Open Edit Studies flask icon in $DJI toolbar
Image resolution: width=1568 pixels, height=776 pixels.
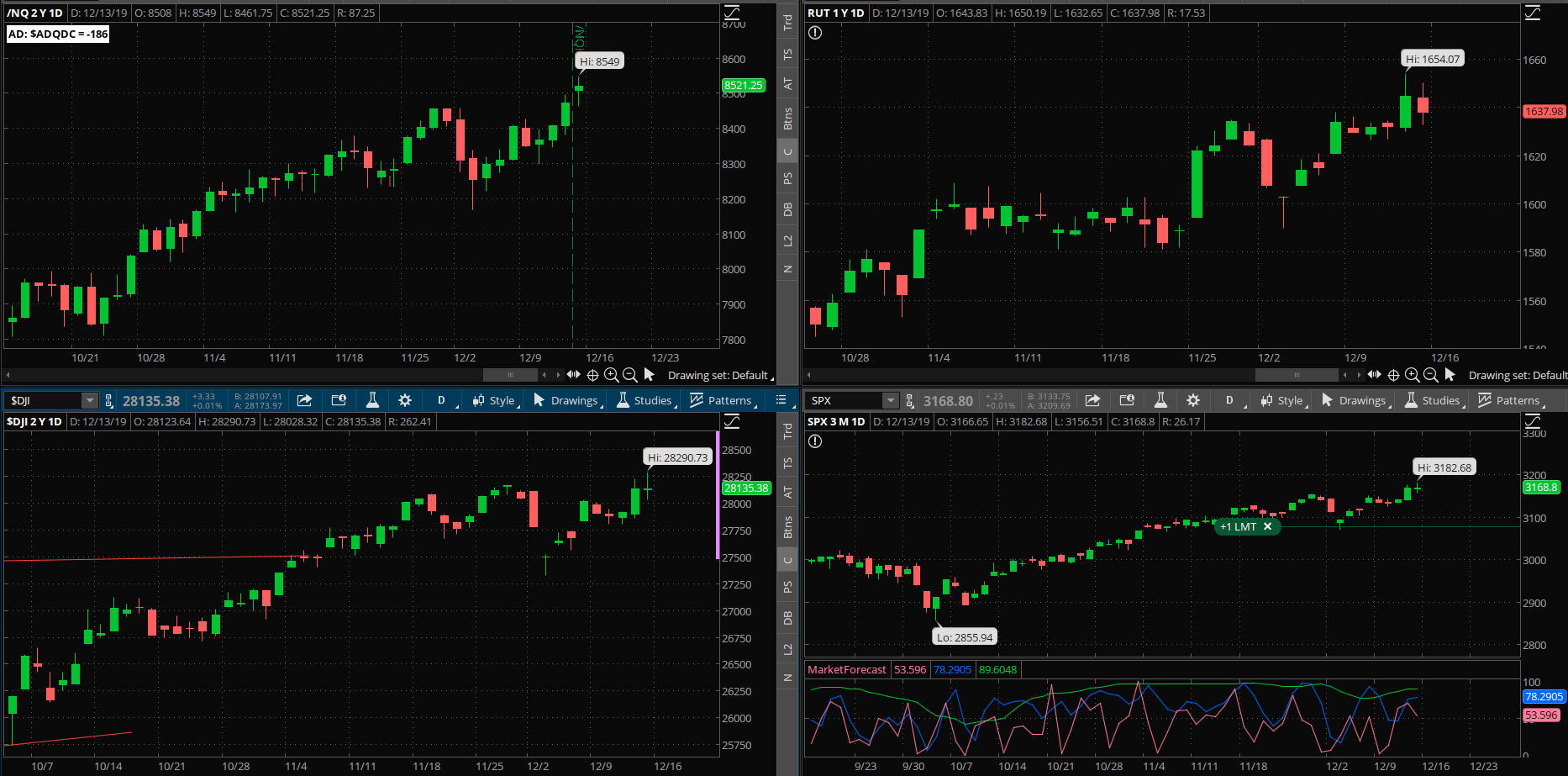pyautogui.click(x=372, y=400)
